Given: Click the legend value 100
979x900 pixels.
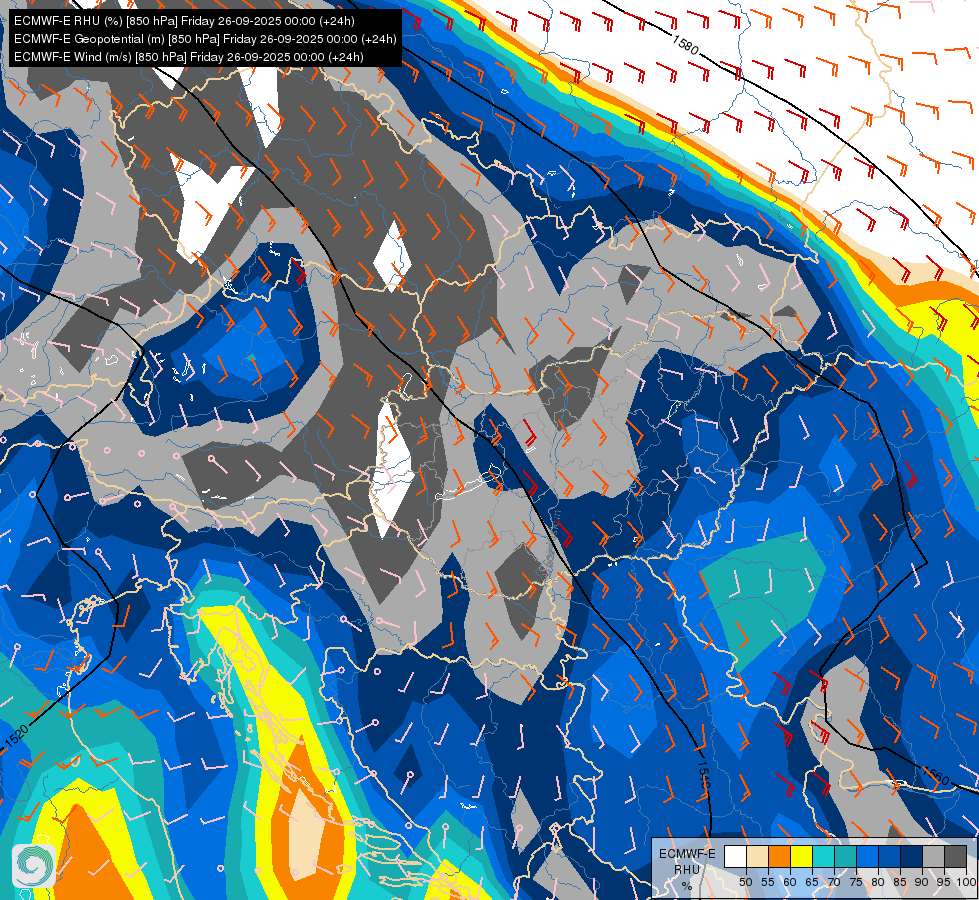Looking at the screenshot, I should (x=966, y=882).
